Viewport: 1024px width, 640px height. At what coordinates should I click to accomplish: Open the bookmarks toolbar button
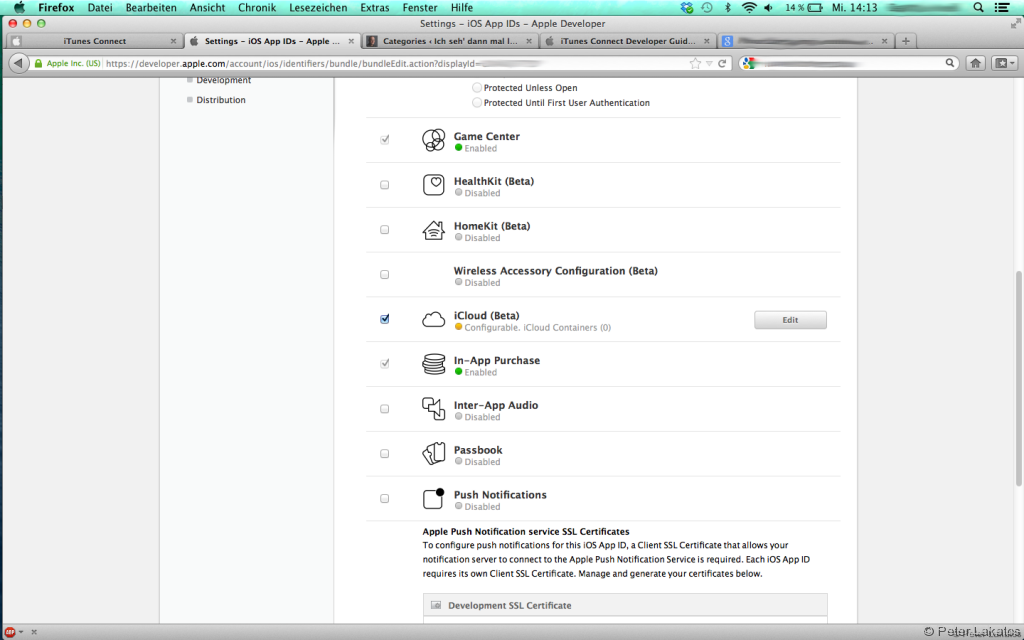pos(1004,63)
